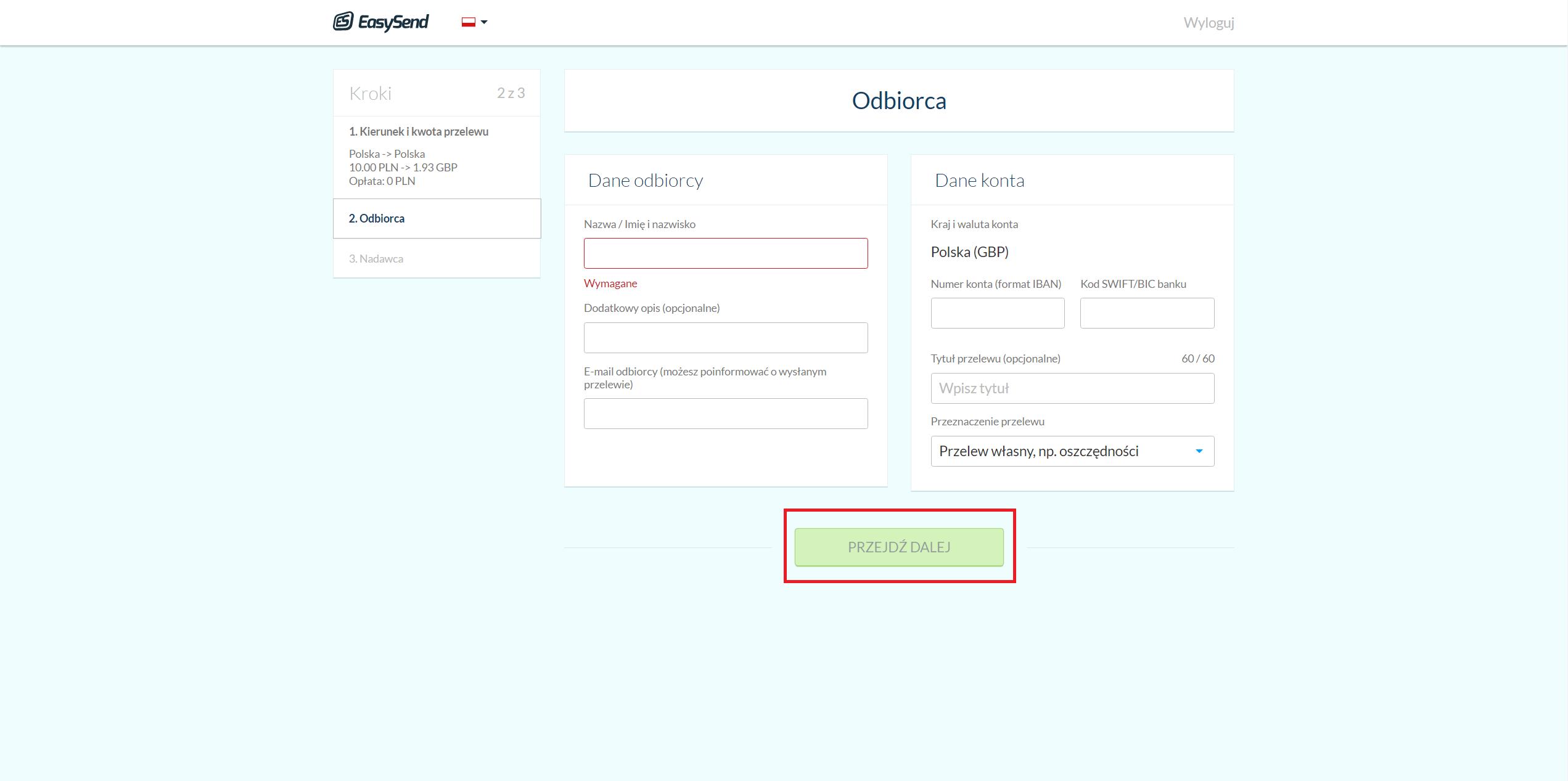Click the Kod SWIFT/BIC banku field
The image size is (1568, 781).
[1146, 313]
